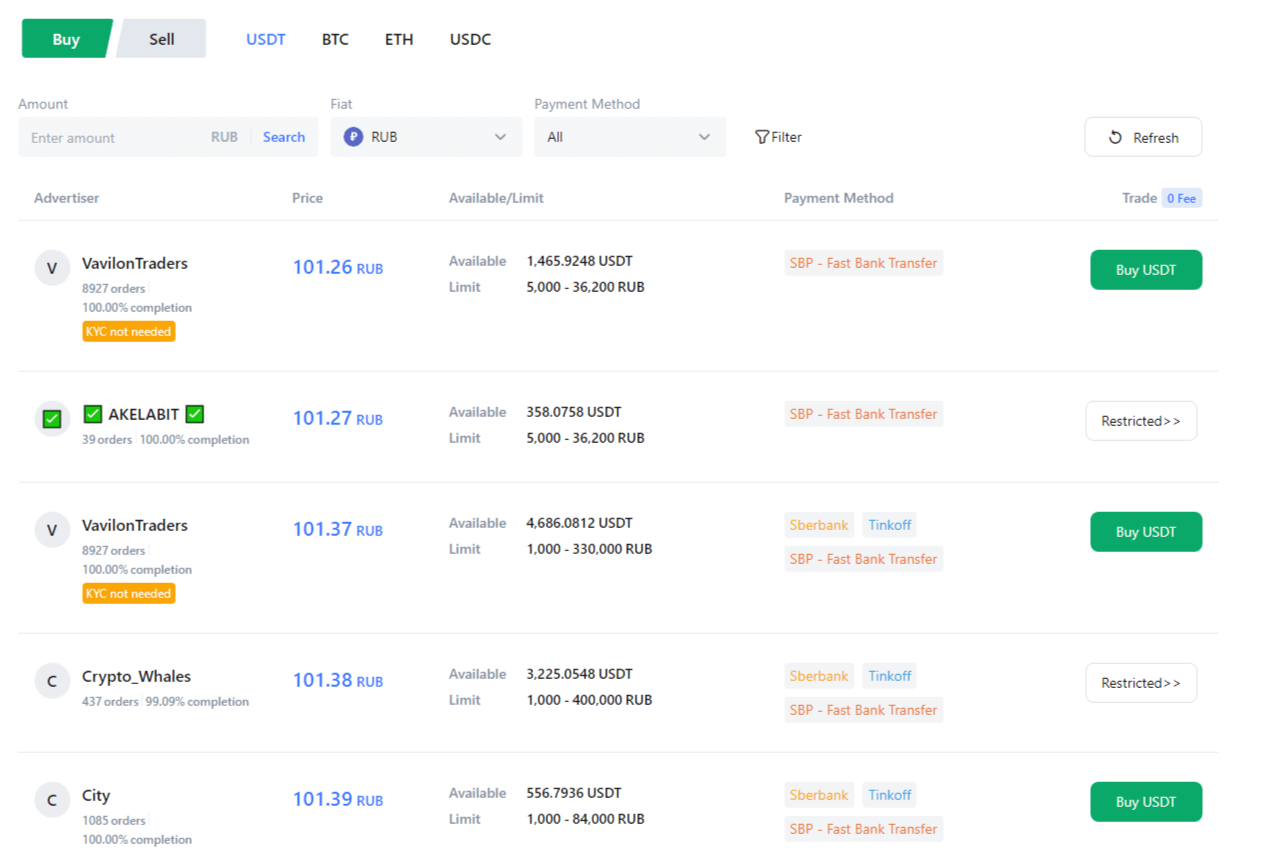The image size is (1277, 851).
Task: Click the first VavilonTraders avatar at 101.26
Action: coord(52,268)
